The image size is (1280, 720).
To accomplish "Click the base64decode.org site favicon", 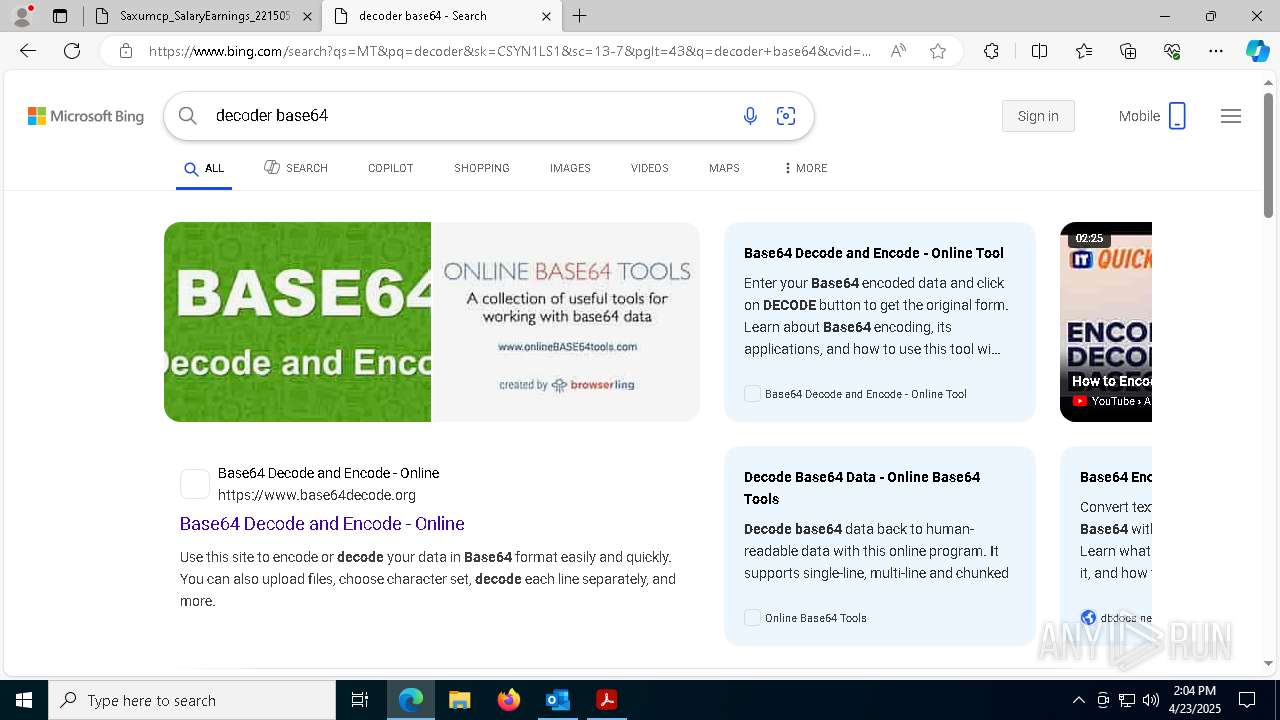I will coord(195,484).
